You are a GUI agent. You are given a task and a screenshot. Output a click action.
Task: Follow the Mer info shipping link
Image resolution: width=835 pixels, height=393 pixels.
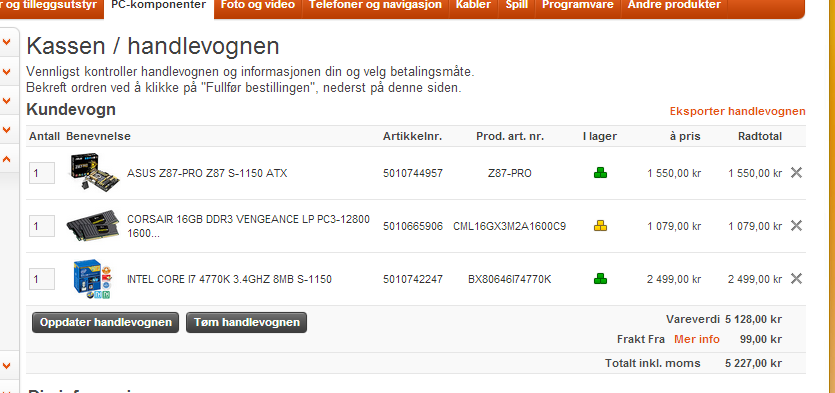697,339
